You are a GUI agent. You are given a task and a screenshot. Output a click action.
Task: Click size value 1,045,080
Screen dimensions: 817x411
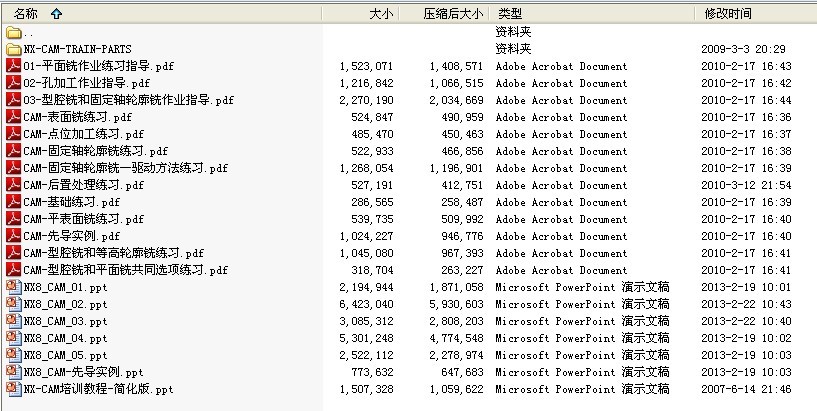point(366,253)
